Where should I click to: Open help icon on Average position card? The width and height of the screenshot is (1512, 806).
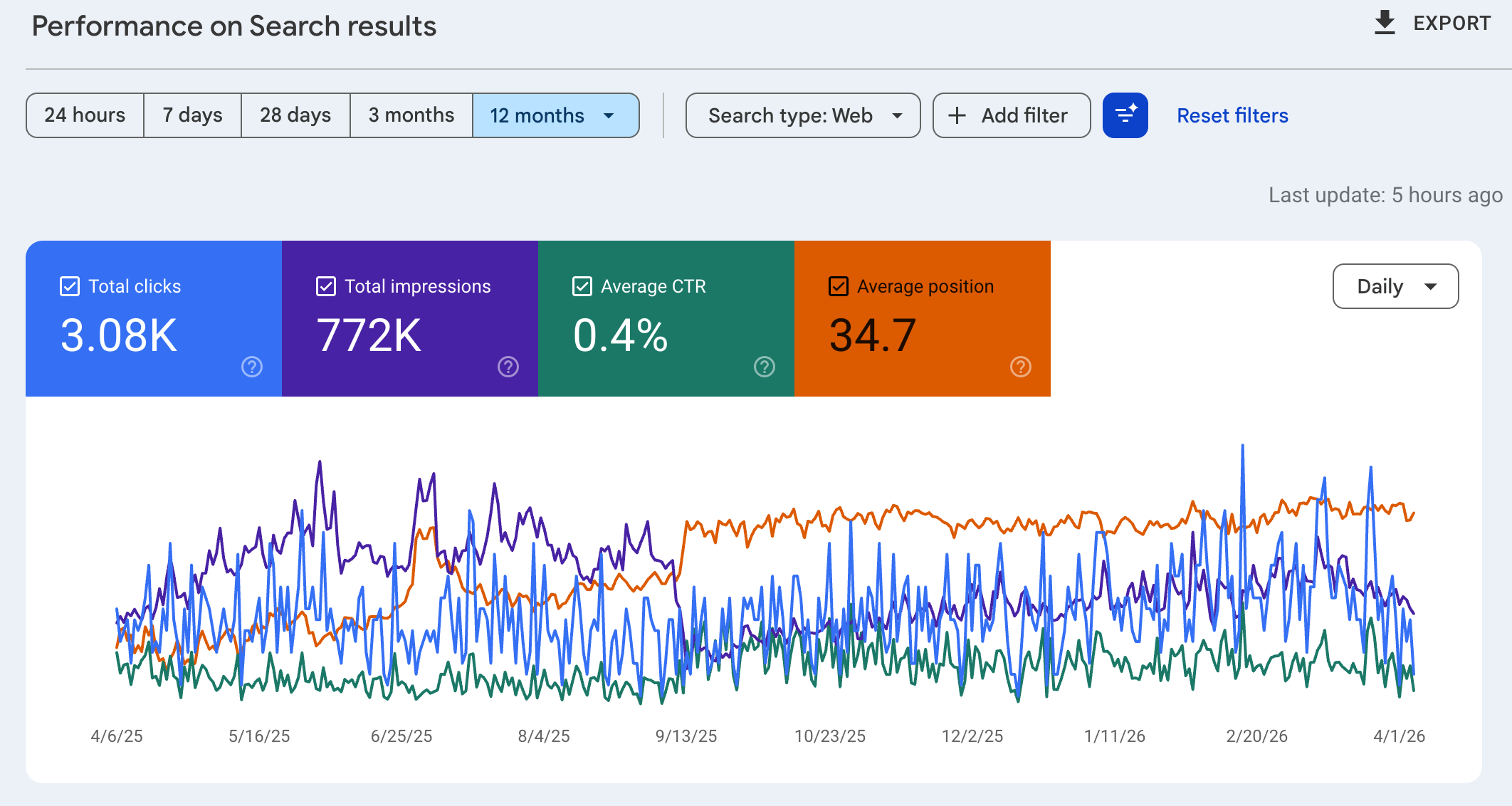tap(1021, 367)
